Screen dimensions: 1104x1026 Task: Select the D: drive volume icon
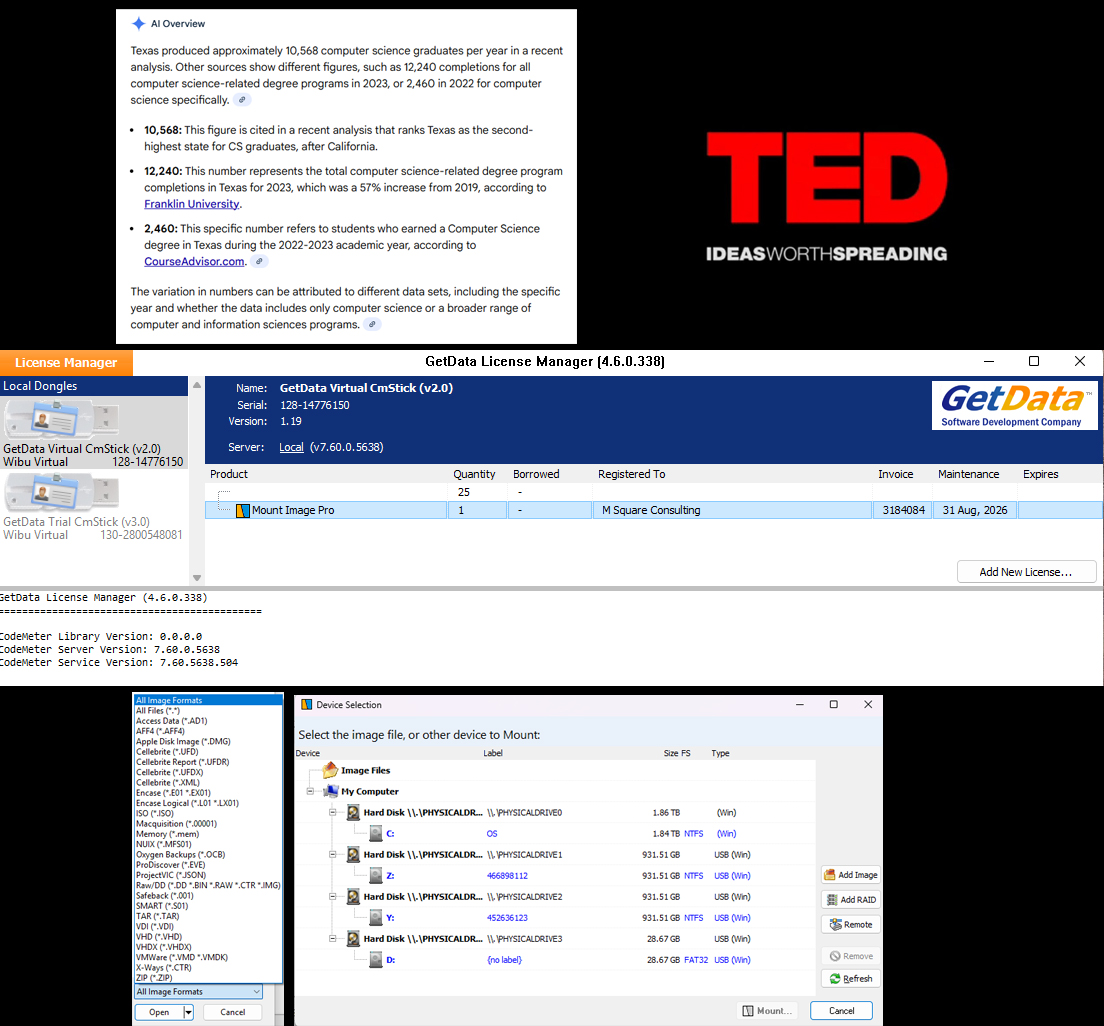pos(375,960)
